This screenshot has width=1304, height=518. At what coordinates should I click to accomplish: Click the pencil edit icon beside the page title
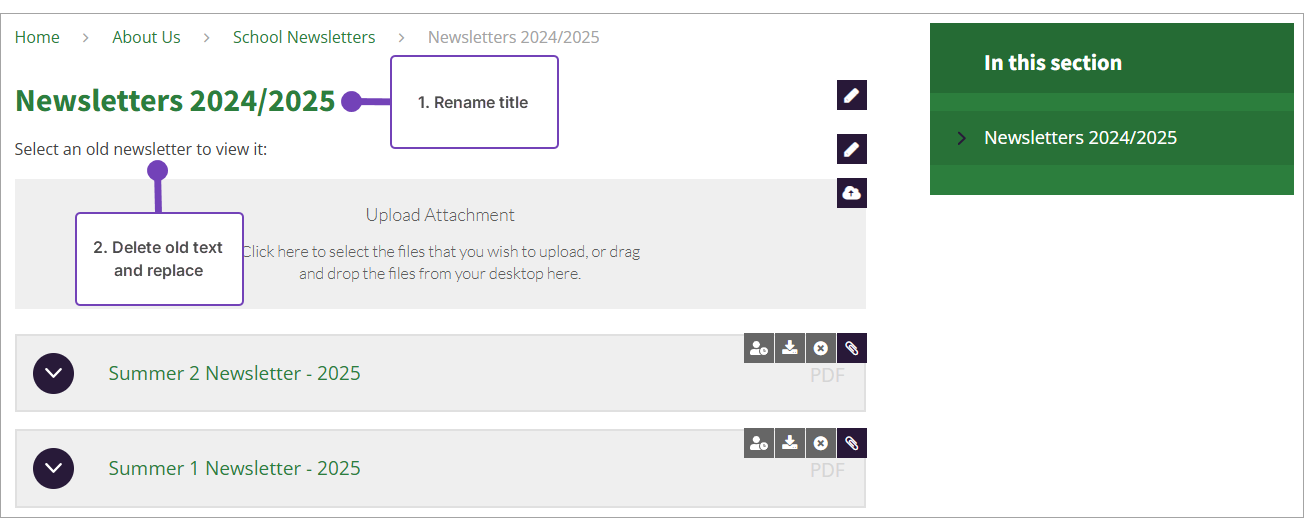[851, 95]
